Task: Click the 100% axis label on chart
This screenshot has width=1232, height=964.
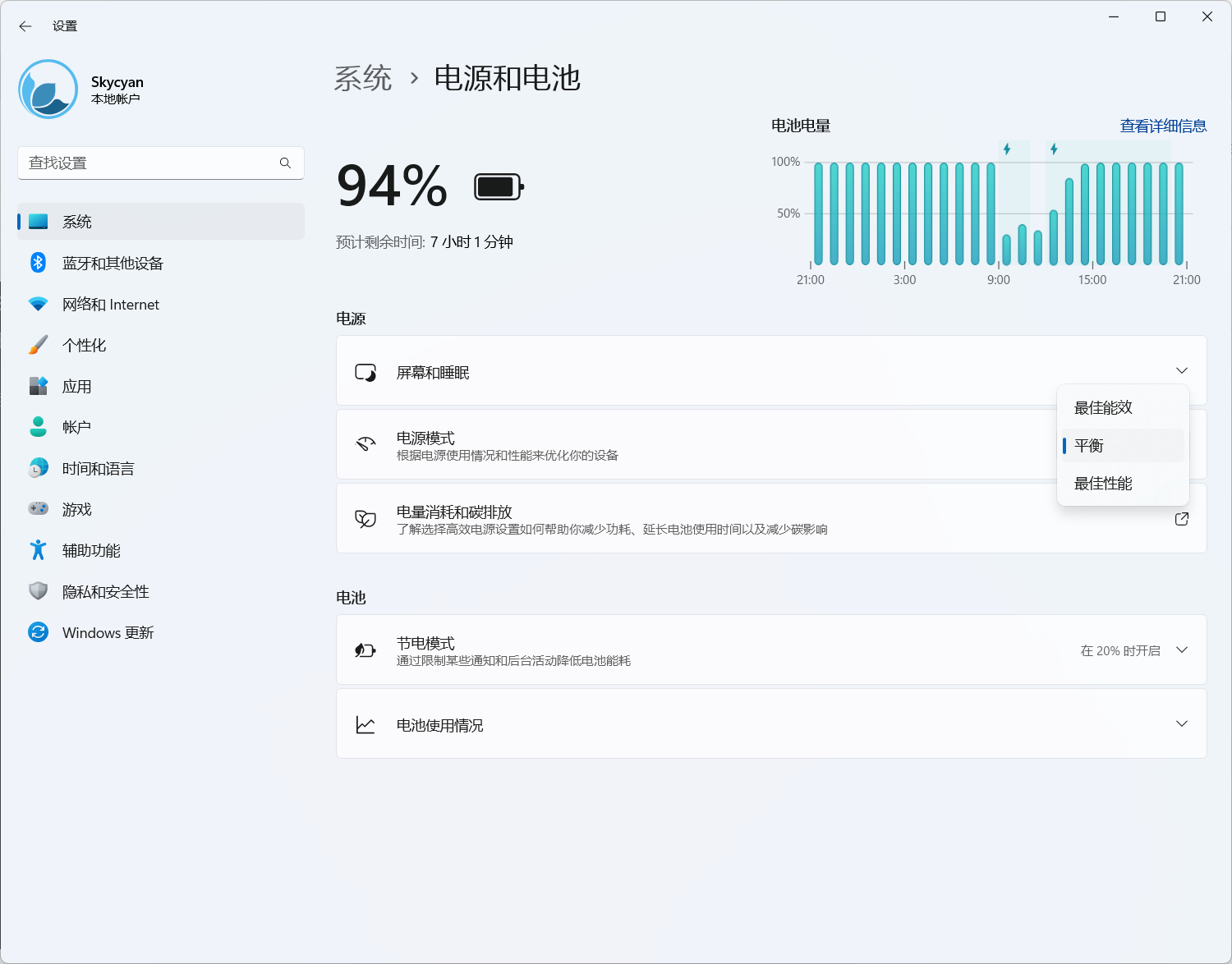Action: pyautogui.click(x=785, y=162)
